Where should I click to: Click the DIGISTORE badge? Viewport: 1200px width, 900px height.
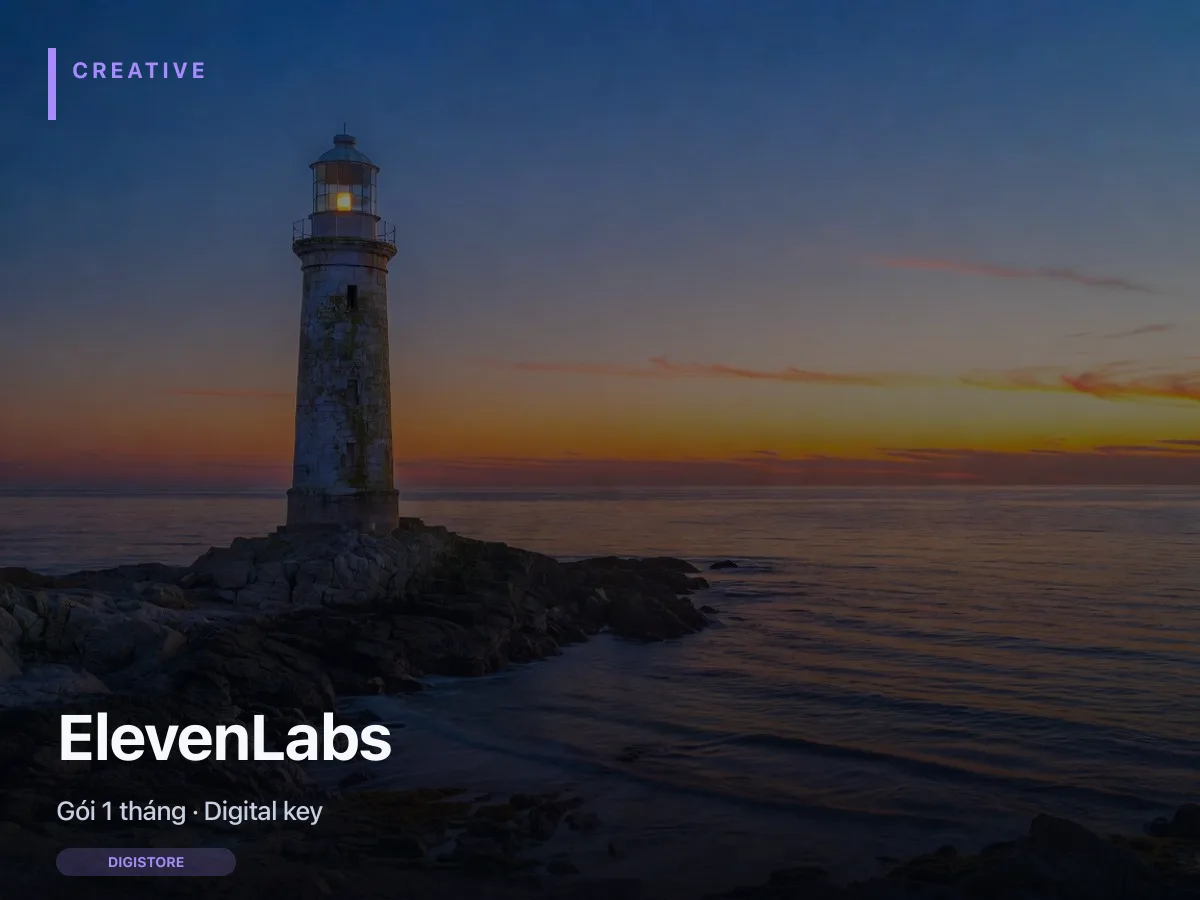pos(146,862)
